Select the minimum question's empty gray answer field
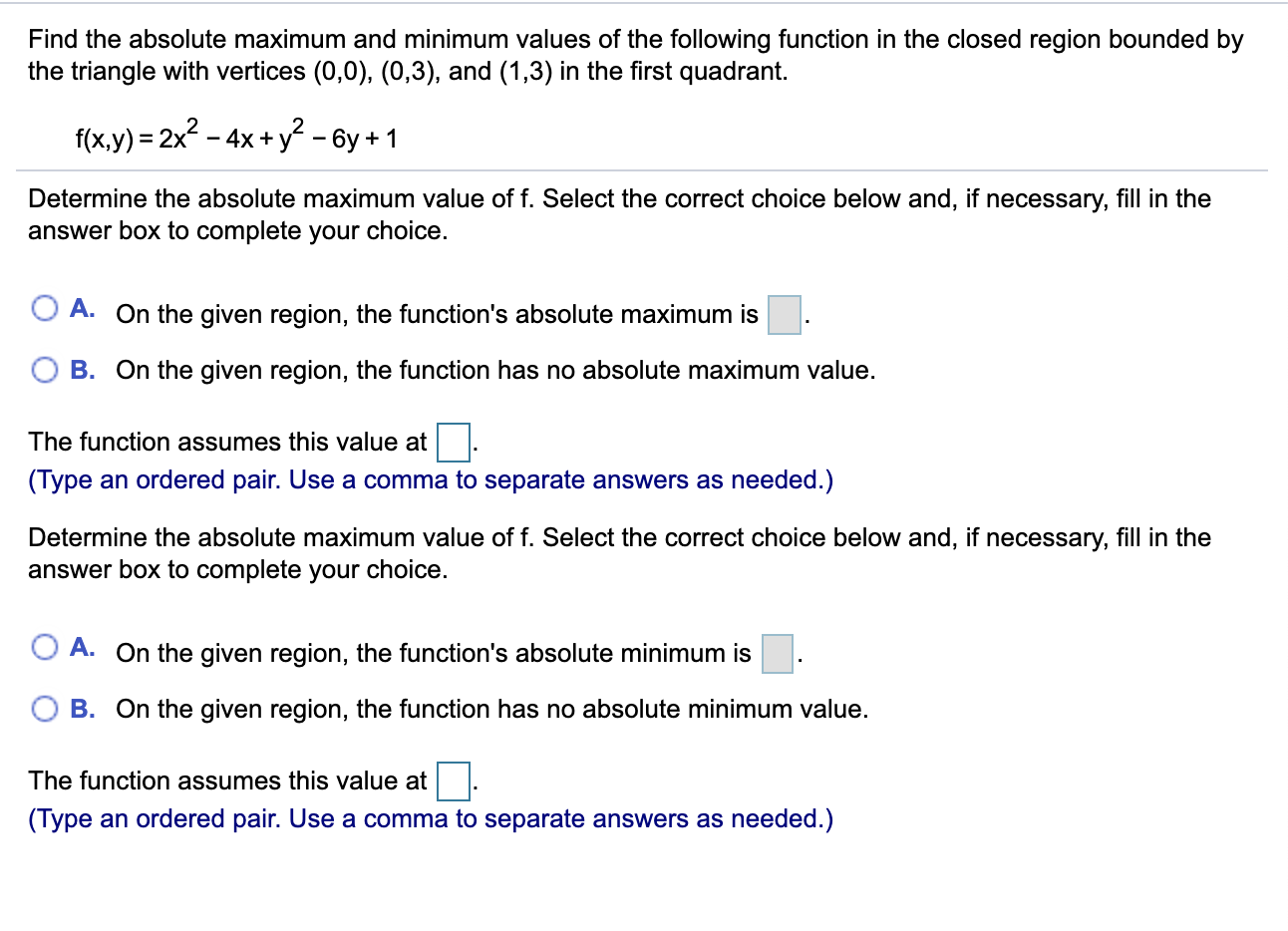The width and height of the screenshot is (1288, 931). [x=779, y=653]
